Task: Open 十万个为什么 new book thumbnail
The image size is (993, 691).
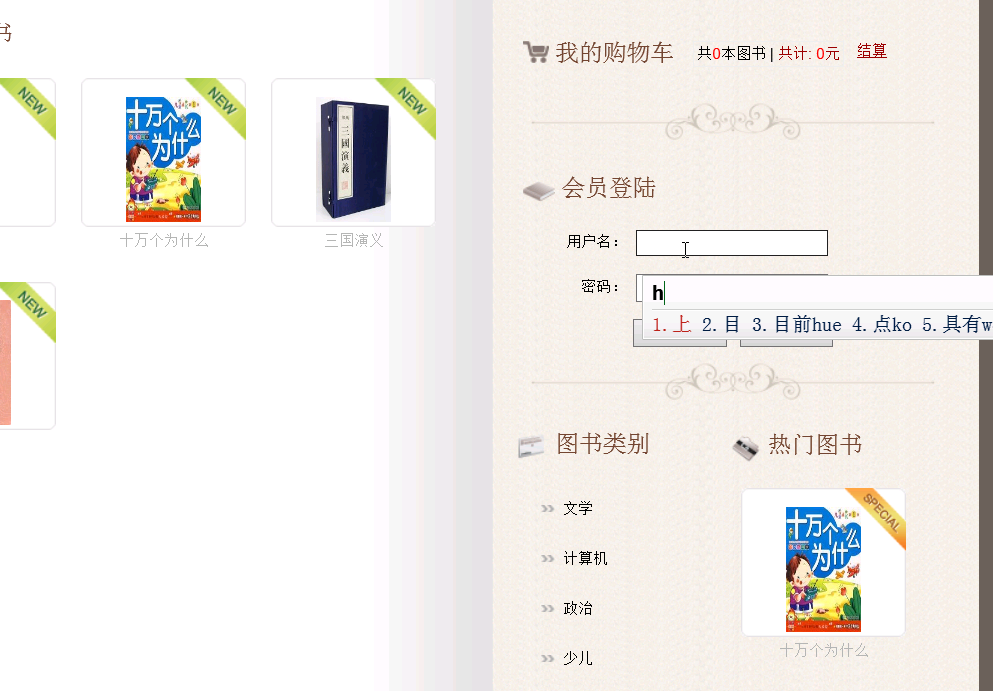Action: pos(163,152)
